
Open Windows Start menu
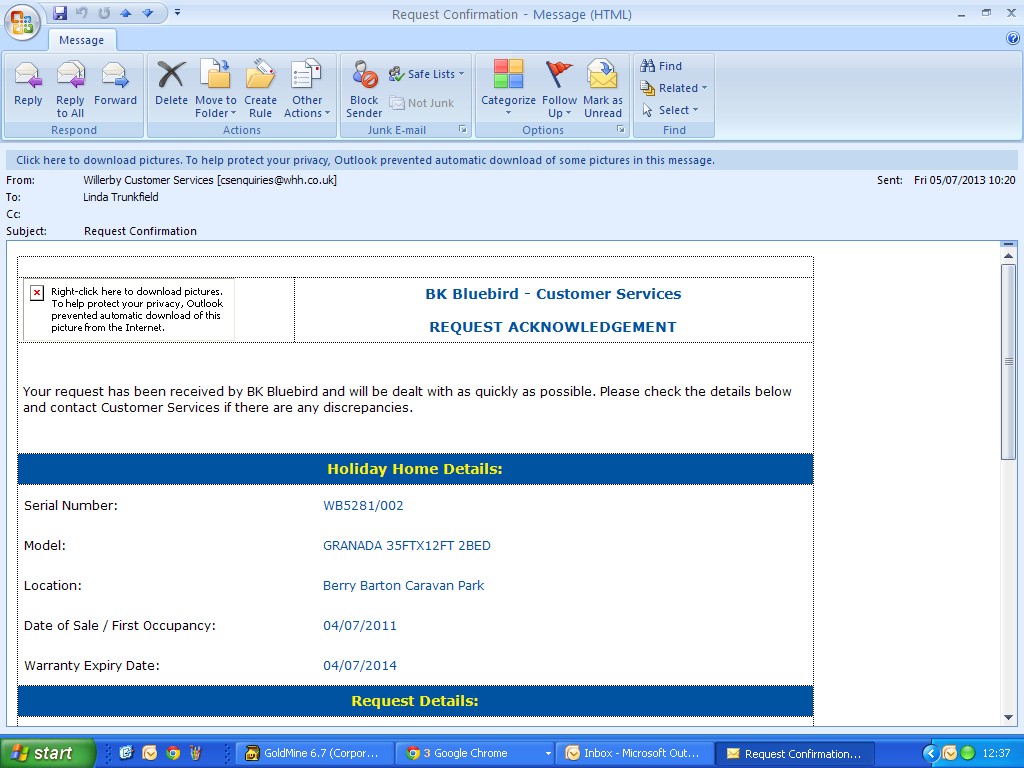[48, 753]
